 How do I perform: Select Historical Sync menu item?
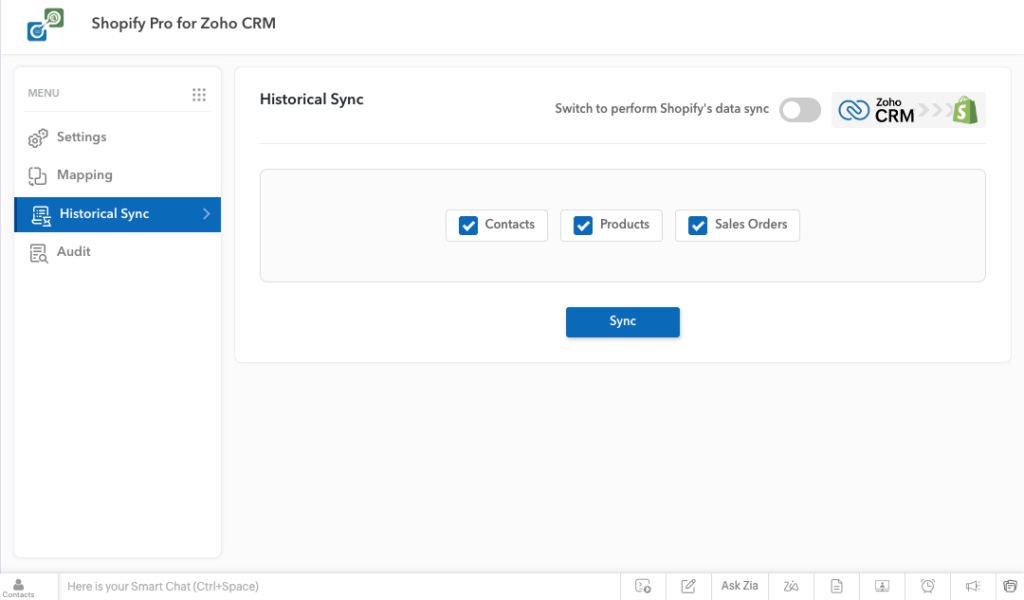pyautogui.click(x=118, y=214)
